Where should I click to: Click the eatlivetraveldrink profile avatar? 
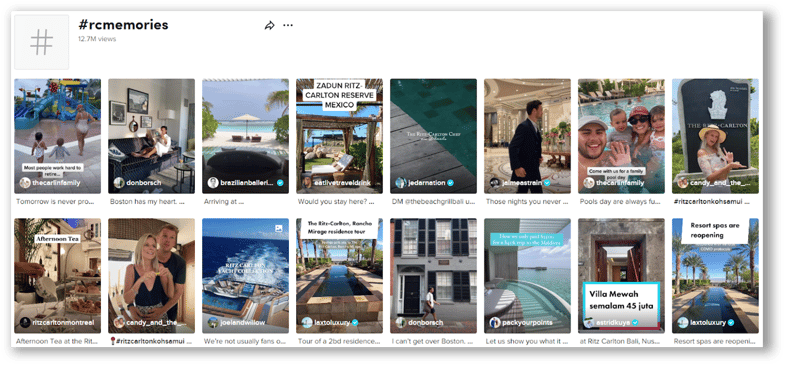point(307,183)
